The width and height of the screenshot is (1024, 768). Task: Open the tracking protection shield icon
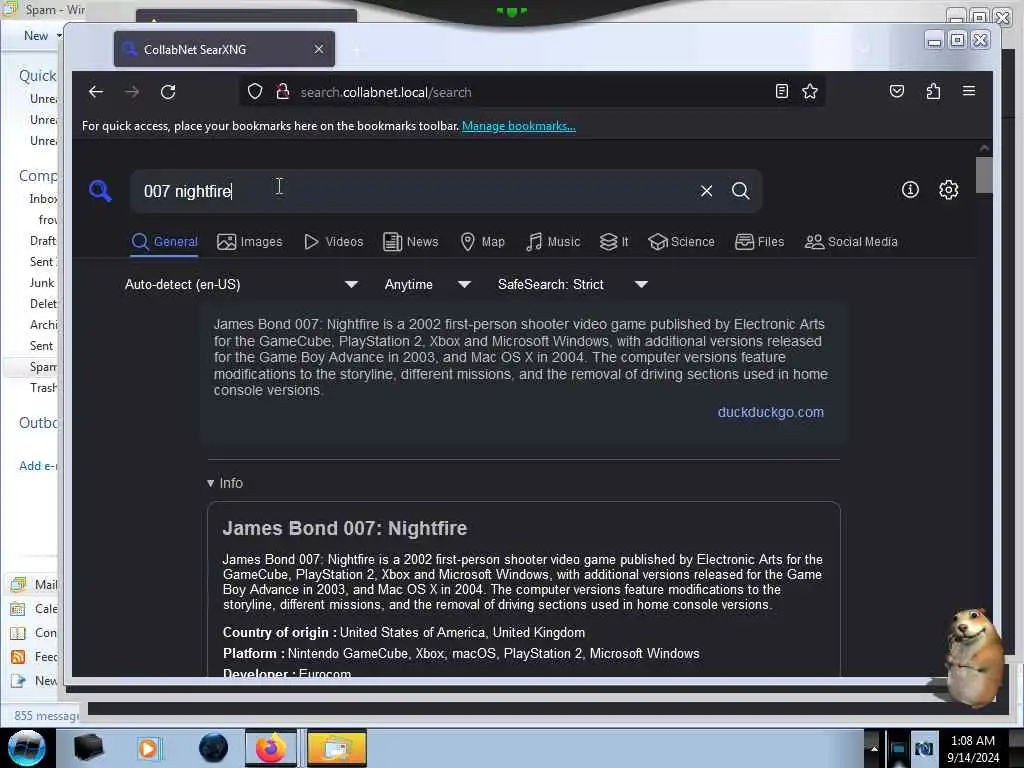(255, 92)
